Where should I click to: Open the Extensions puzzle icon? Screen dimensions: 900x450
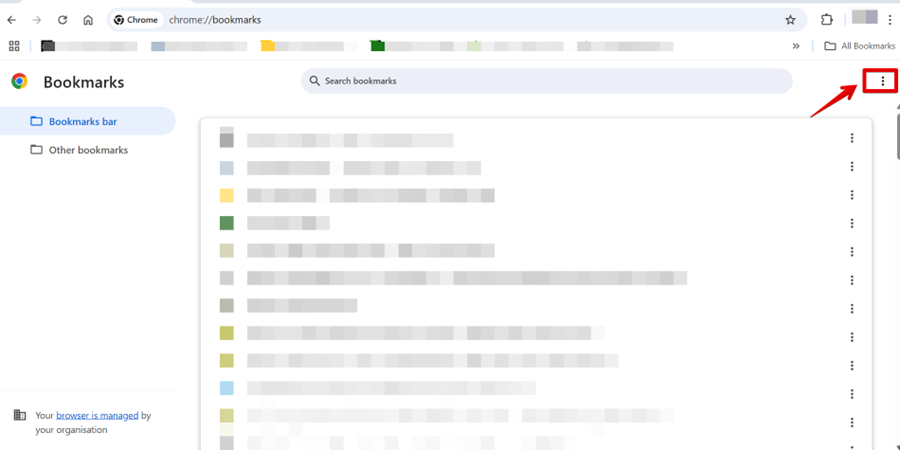click(x=827, y=20)
